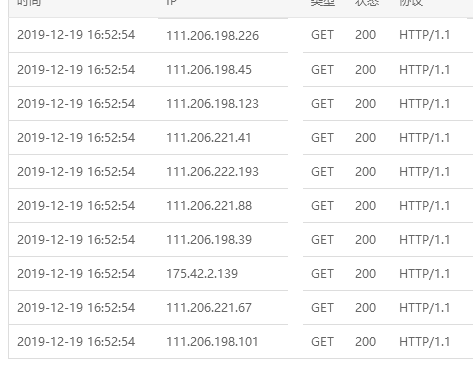Select IP address 111.206.222.193

[212, 172]
